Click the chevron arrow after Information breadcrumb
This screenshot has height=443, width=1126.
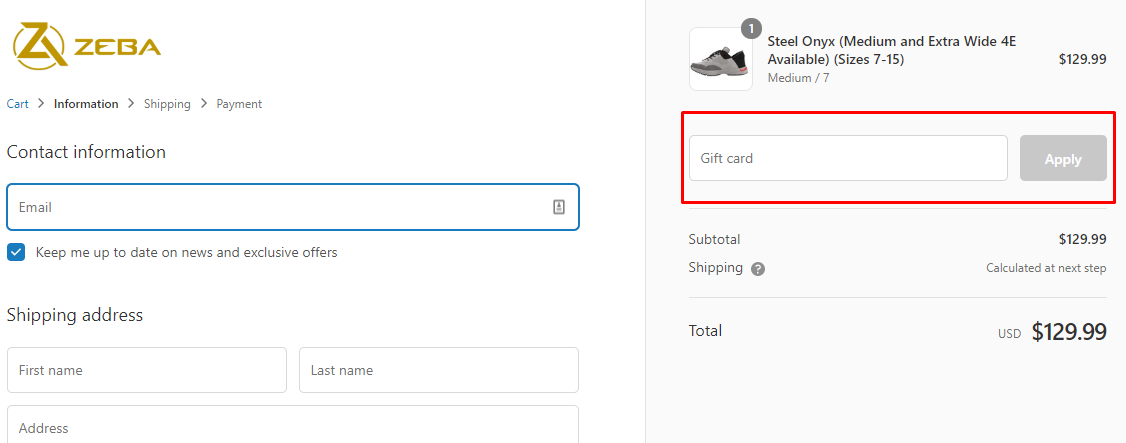click(131, 104)
